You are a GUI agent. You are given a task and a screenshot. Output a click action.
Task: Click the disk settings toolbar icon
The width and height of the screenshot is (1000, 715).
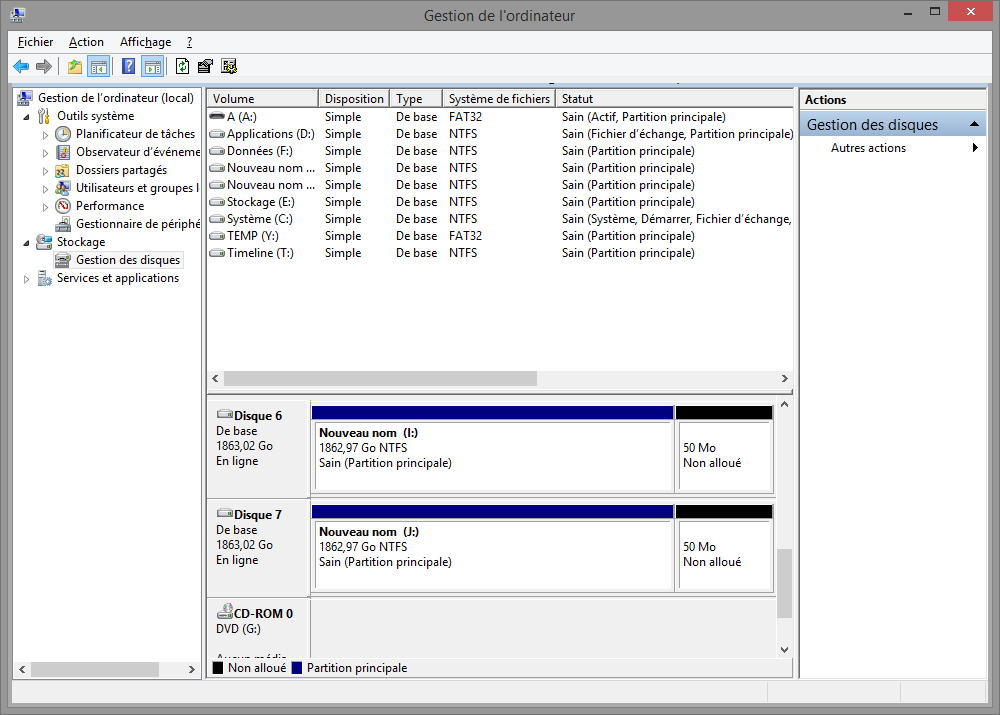[x=229, y=66]
